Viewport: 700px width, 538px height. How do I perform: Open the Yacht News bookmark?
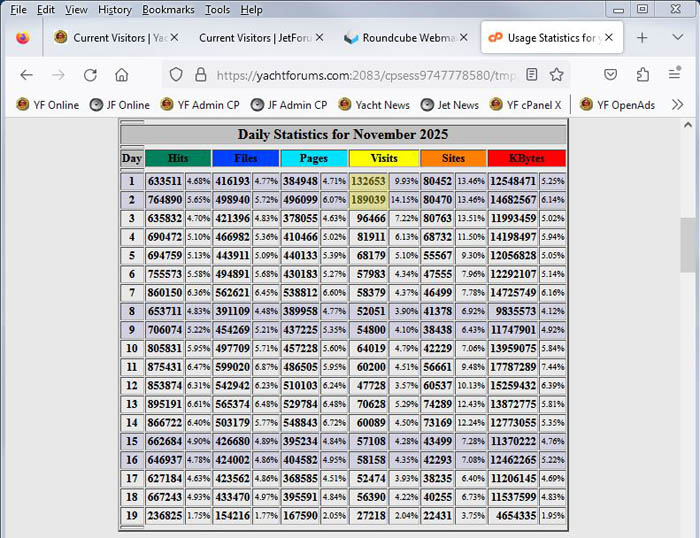(x=374, y=104)
